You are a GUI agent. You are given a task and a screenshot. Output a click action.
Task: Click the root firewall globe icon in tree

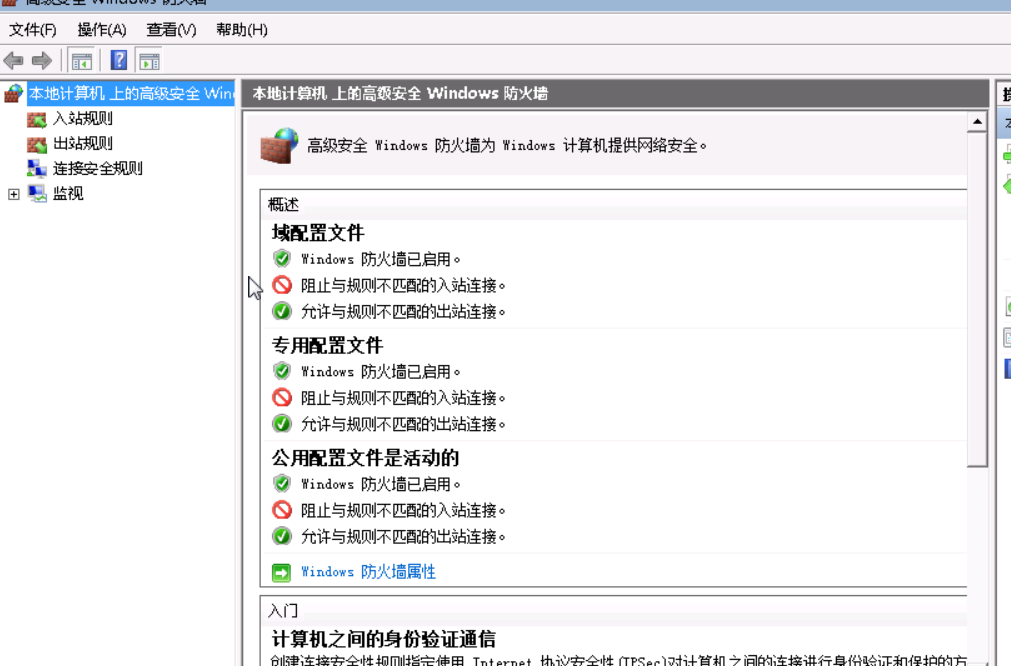[14, 93]
